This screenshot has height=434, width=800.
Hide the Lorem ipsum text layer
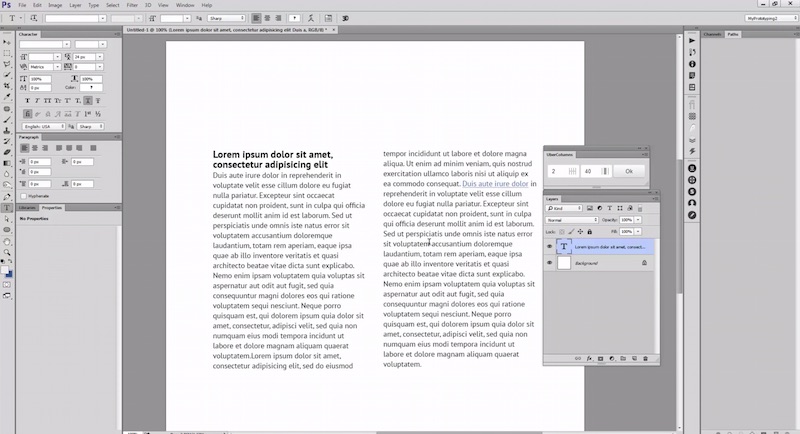[x=549, y=247]
